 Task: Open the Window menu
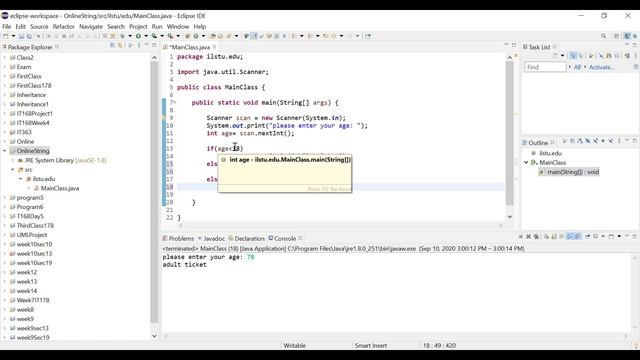178,26
